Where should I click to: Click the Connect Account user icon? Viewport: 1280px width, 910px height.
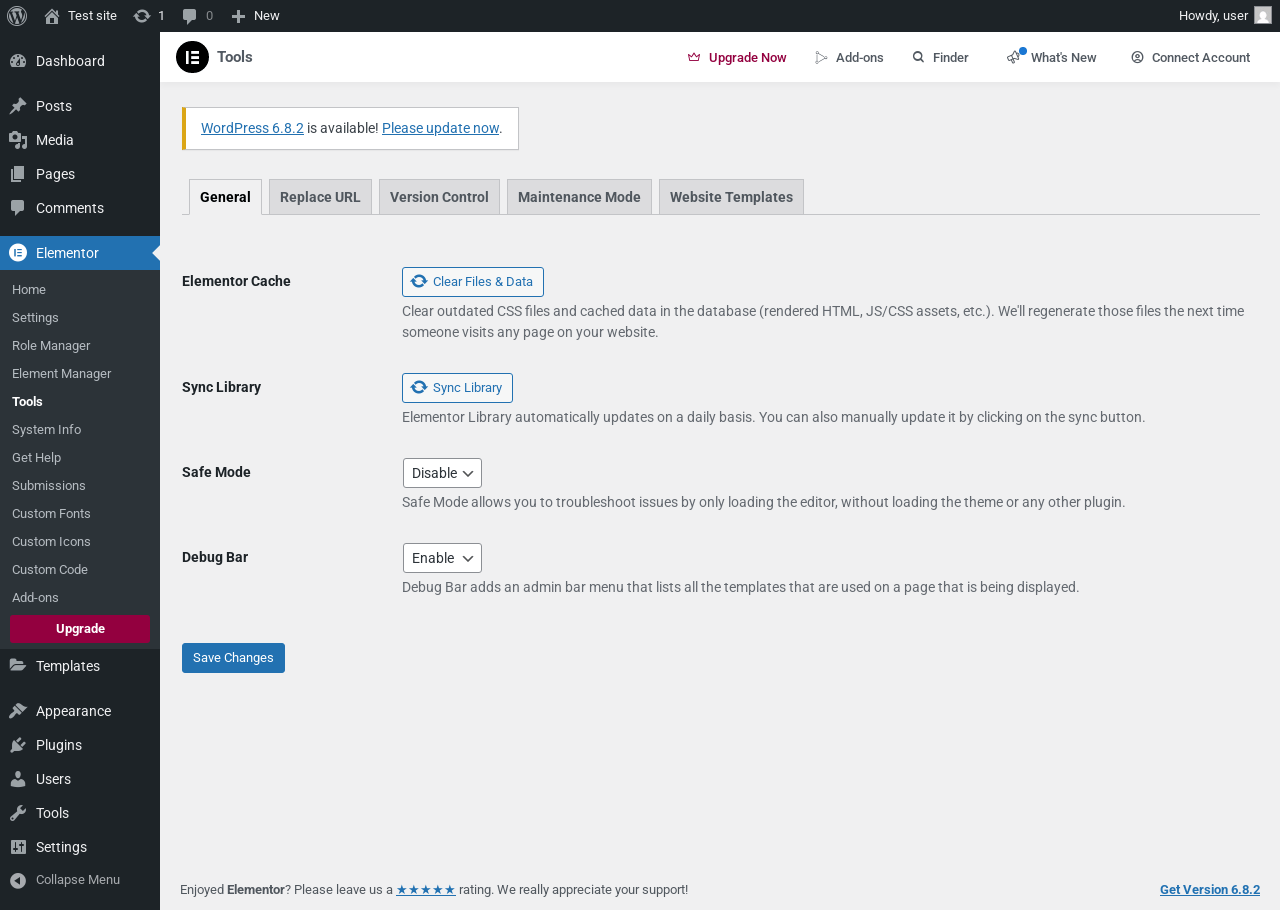click(x=1137, y=57)
